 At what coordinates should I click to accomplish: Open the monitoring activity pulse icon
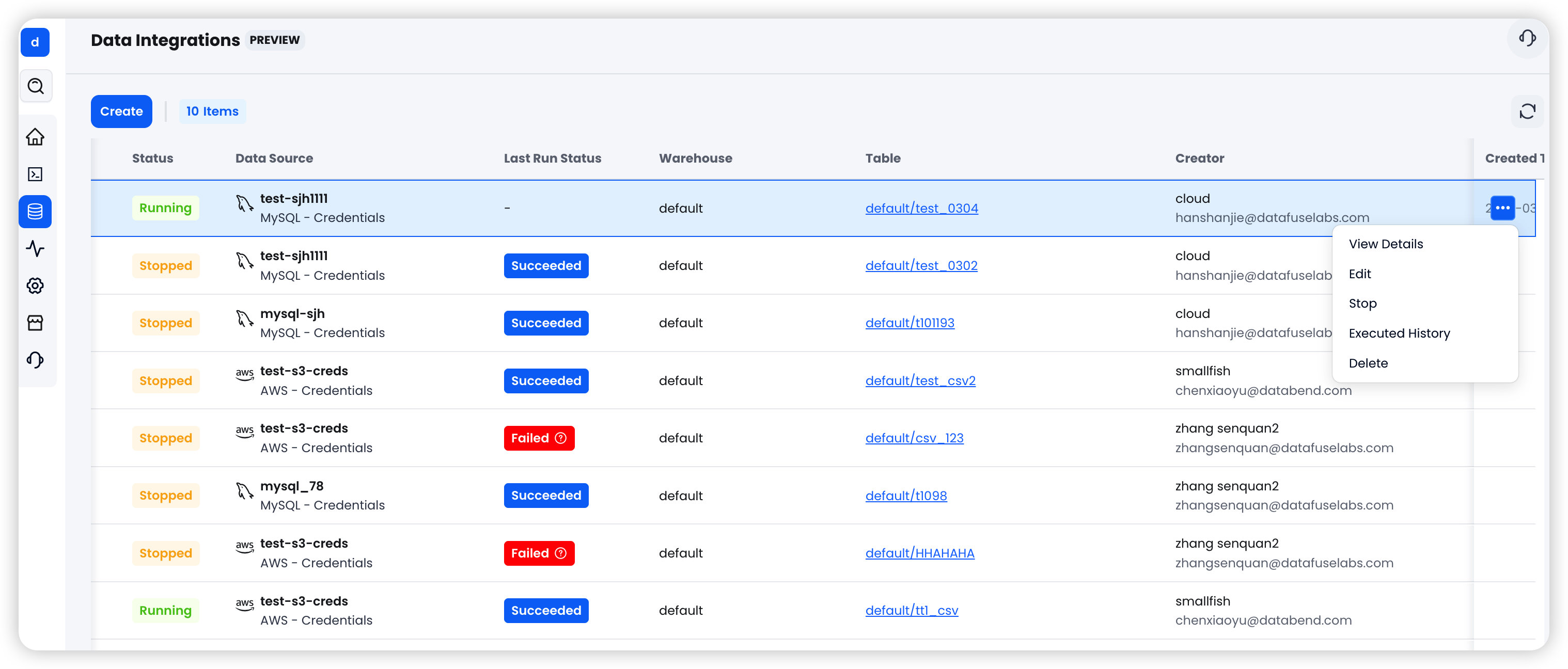coord(35,249)
